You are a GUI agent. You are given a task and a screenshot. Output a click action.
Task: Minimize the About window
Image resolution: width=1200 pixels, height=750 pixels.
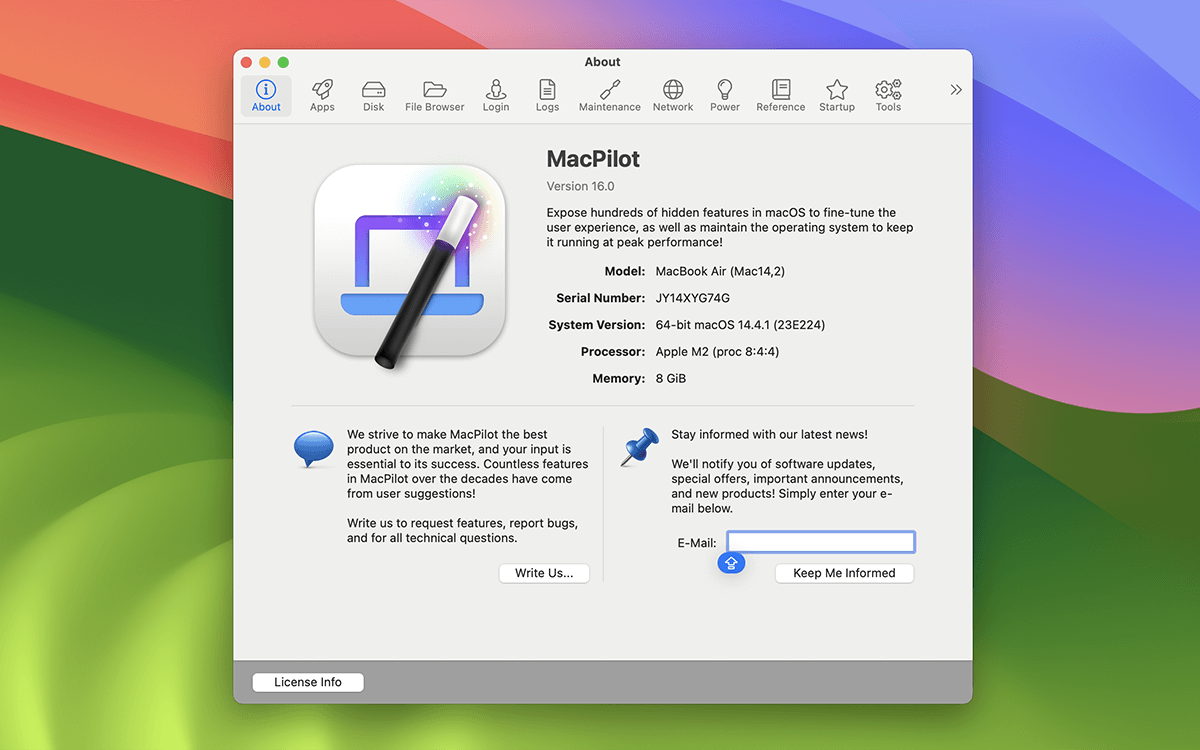click(x=265, y=62)
